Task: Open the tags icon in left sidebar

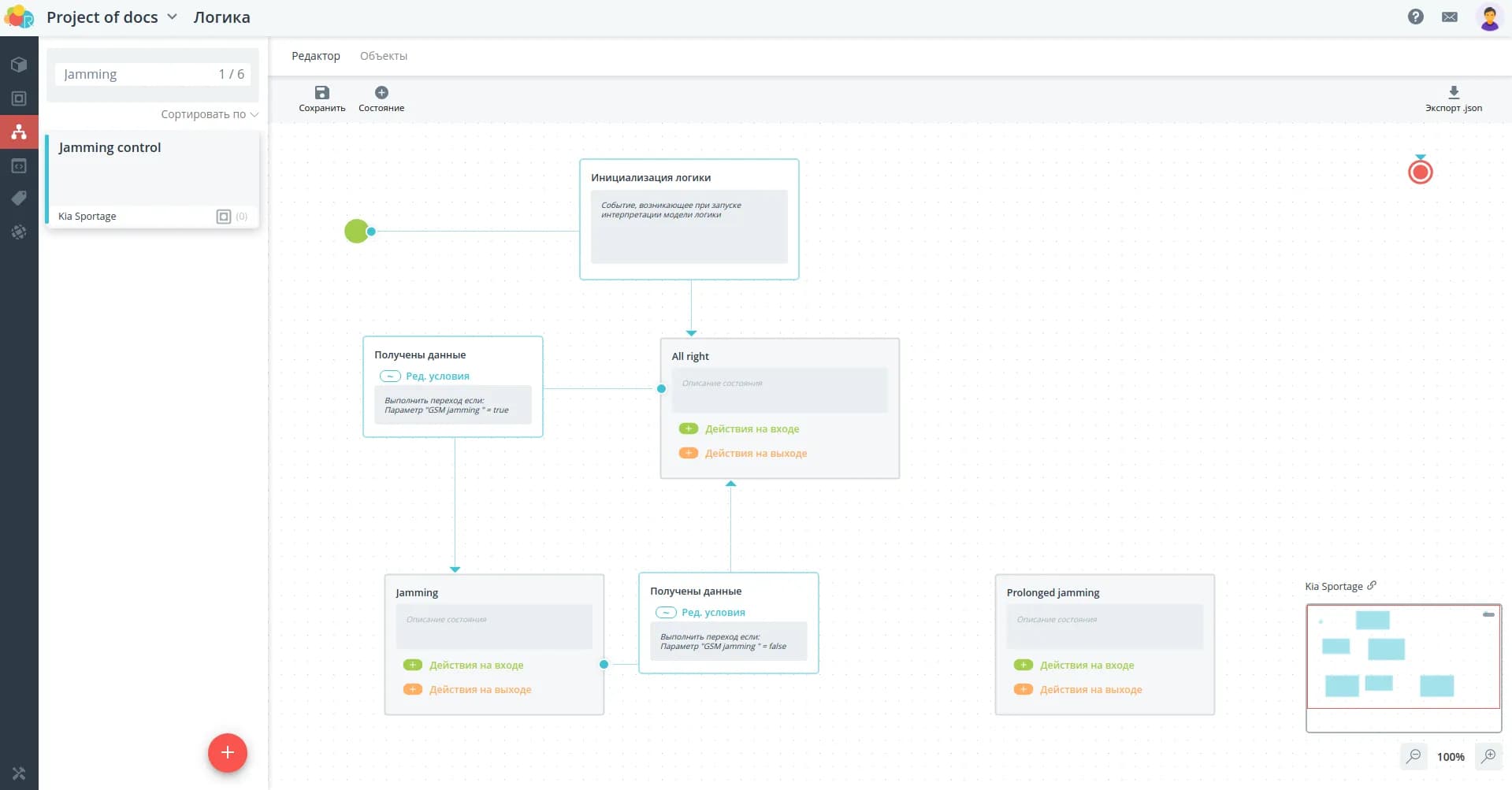Action: tap(19, 198)
